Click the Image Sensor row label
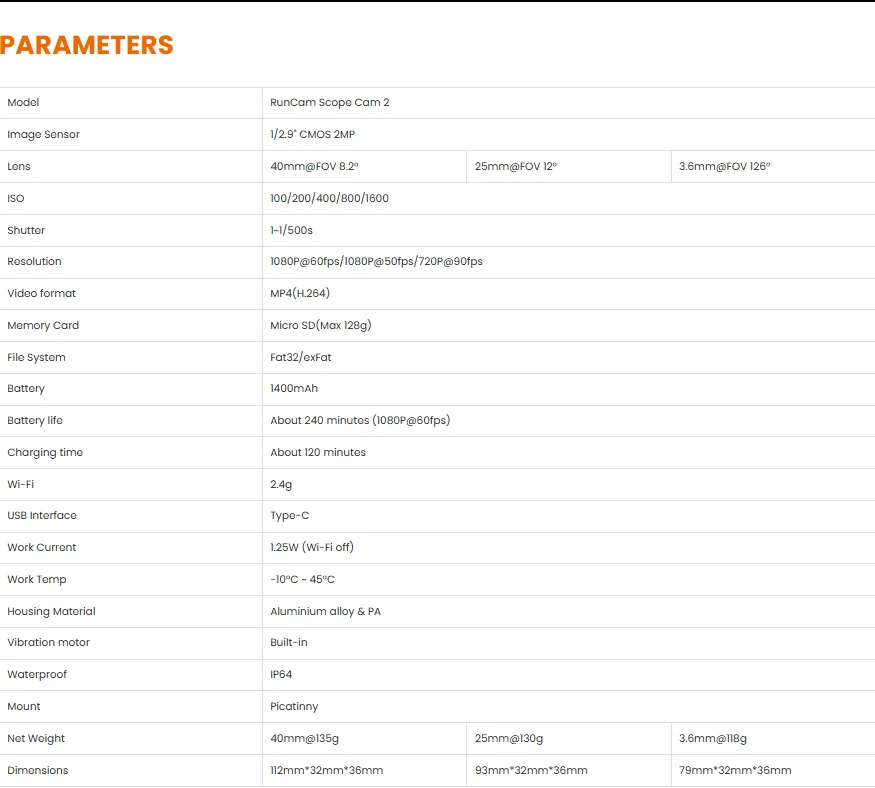 [43, 134]
